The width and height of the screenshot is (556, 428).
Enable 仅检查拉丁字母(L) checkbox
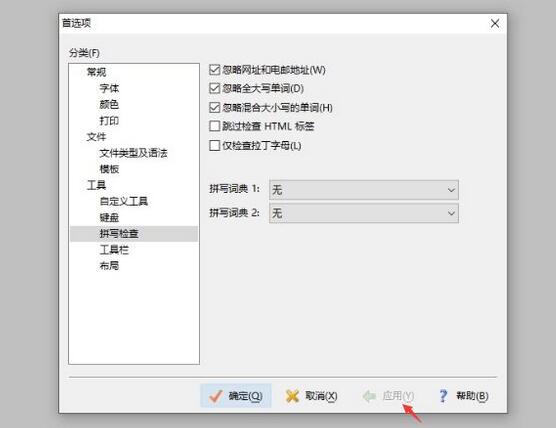(215, 145)
